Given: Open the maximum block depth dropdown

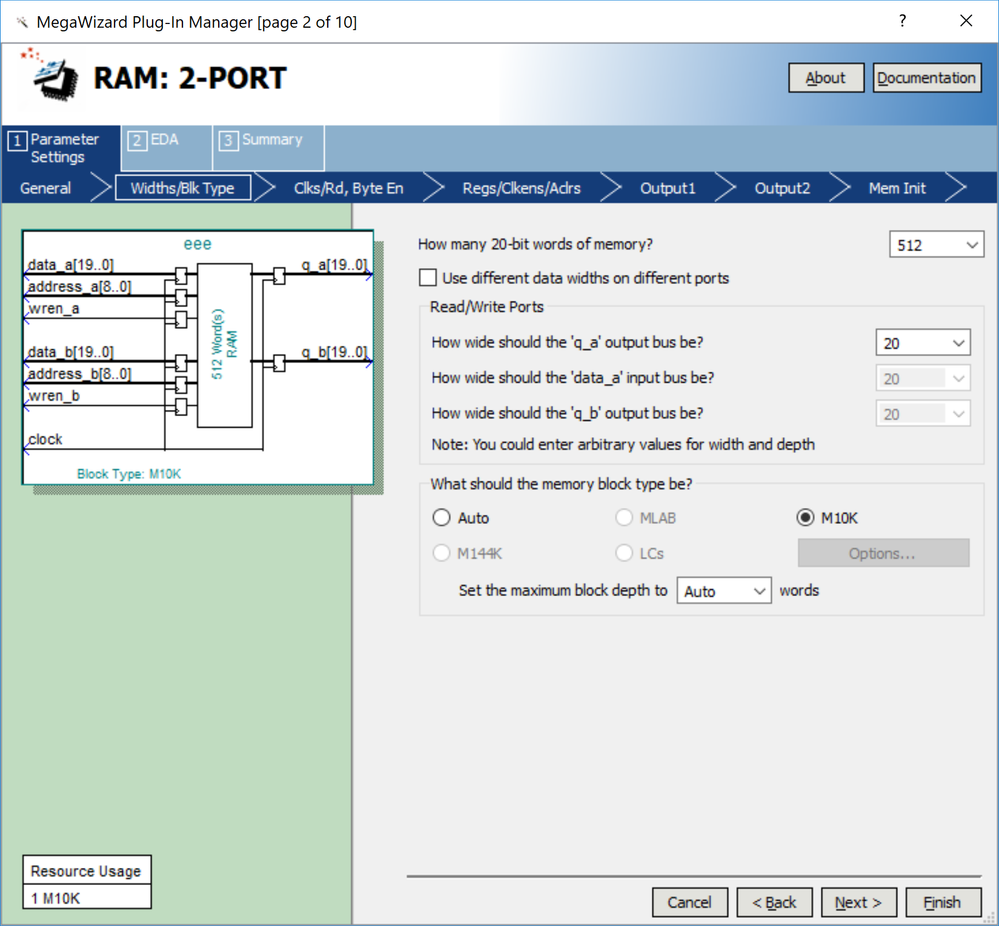Looking at the screenshot, I should tap(724, 591).
